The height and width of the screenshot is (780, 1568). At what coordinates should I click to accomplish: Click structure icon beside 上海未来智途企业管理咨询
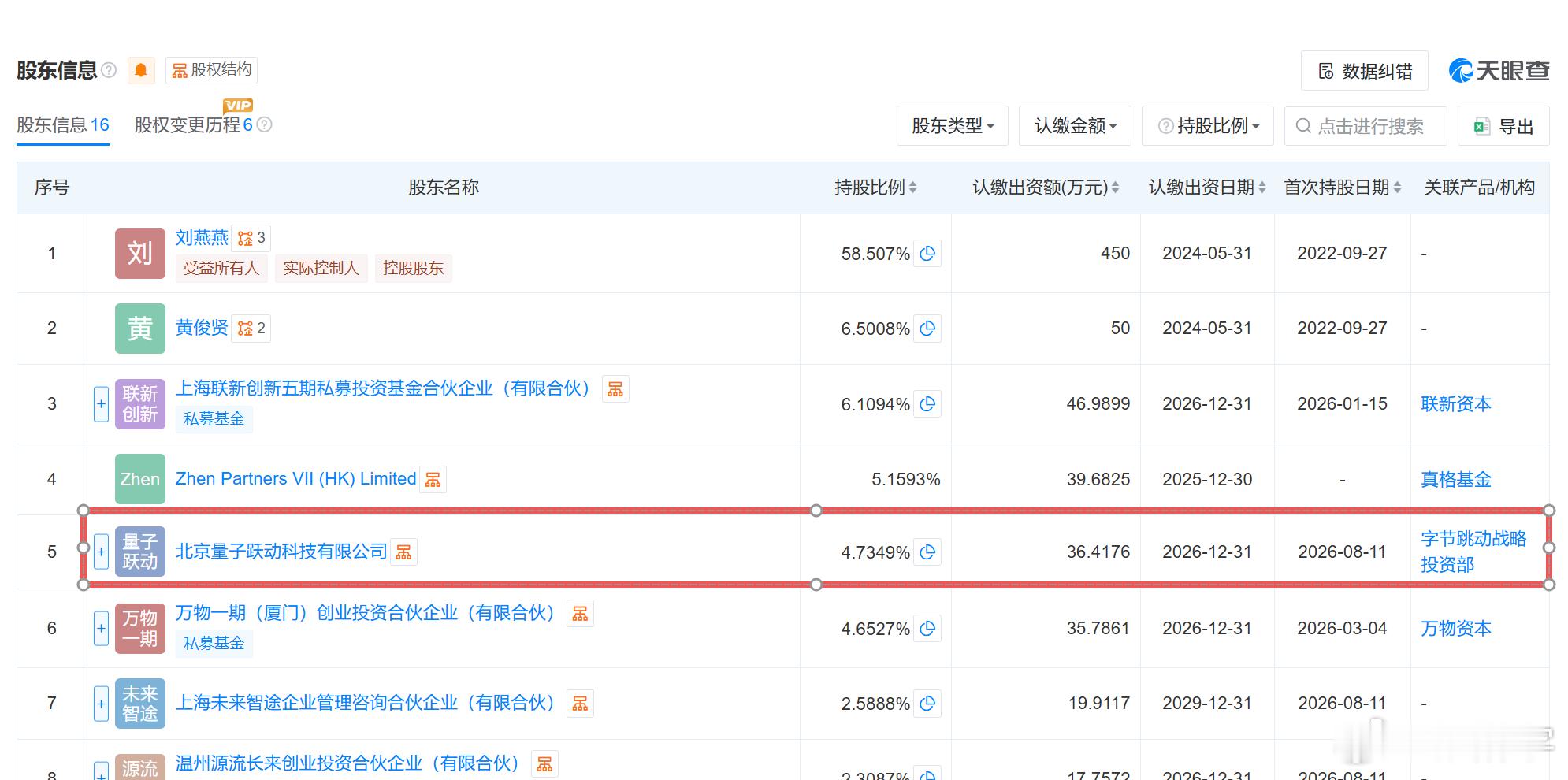point(581,704)
